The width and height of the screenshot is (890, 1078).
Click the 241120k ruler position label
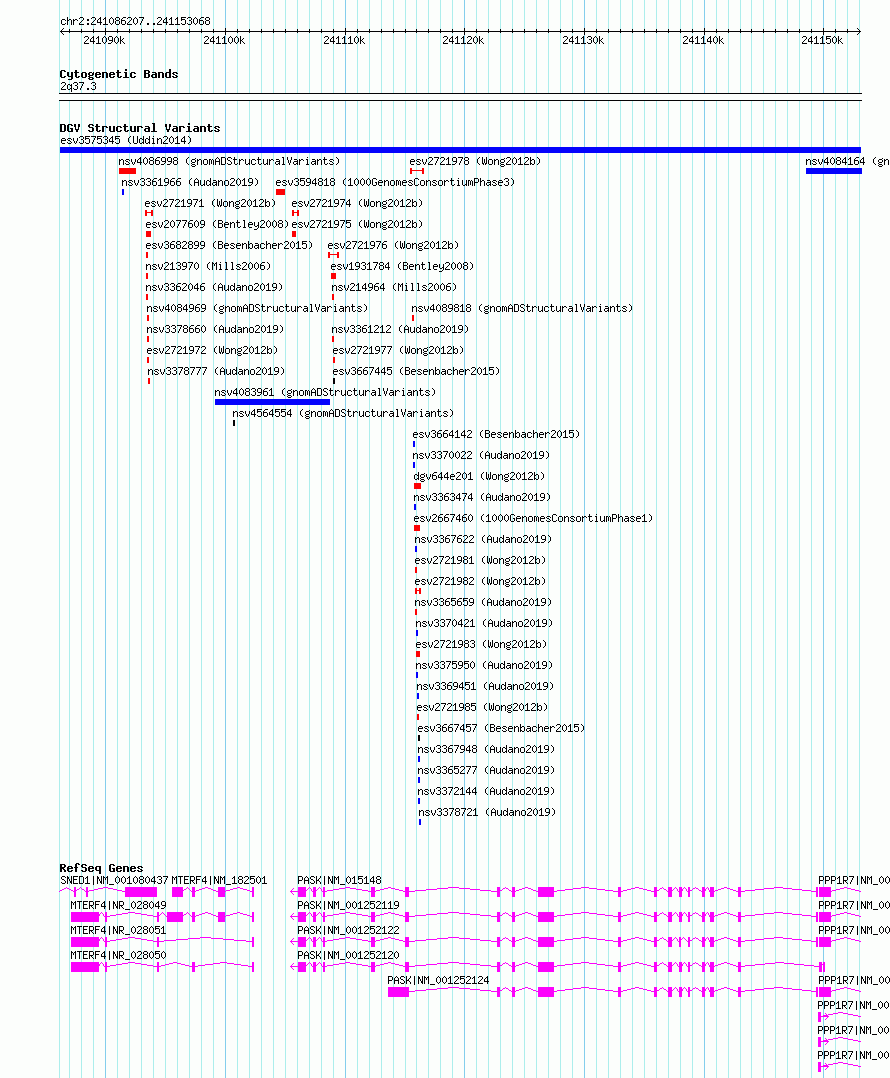(x=463, y=41)
